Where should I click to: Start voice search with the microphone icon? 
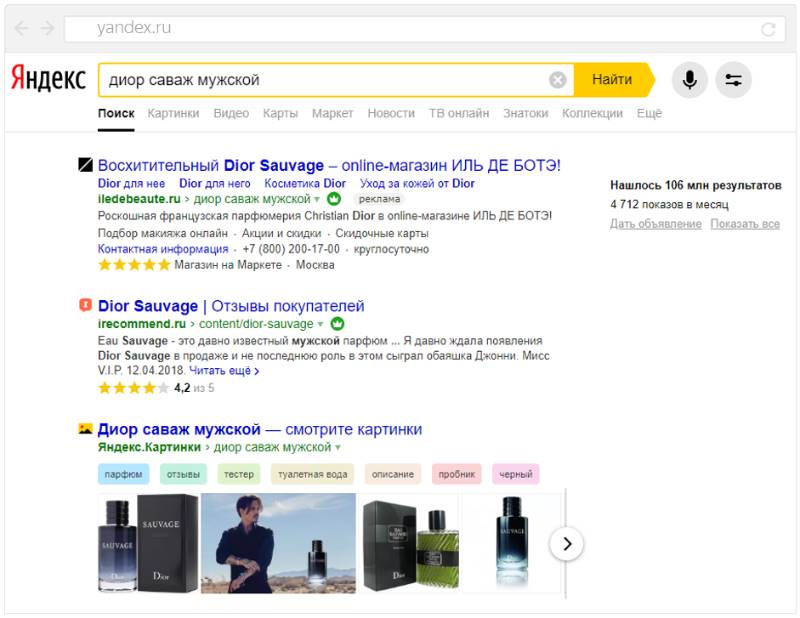click(x=689, y=80)
